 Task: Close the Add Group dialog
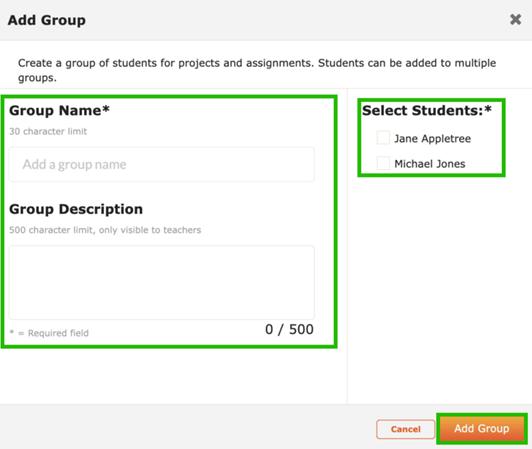tap(515, 19)
